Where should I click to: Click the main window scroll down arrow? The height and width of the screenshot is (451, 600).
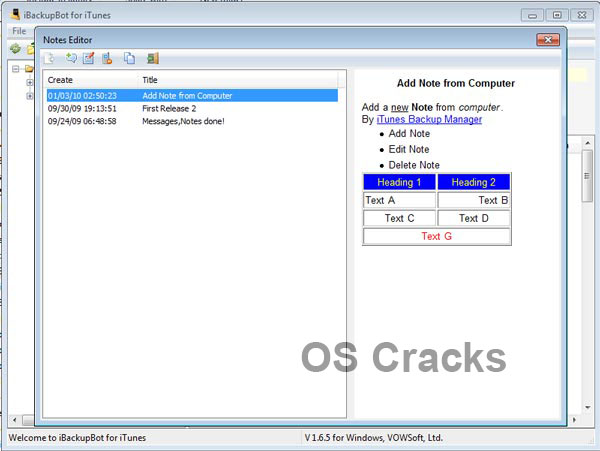tap(587, 408)
